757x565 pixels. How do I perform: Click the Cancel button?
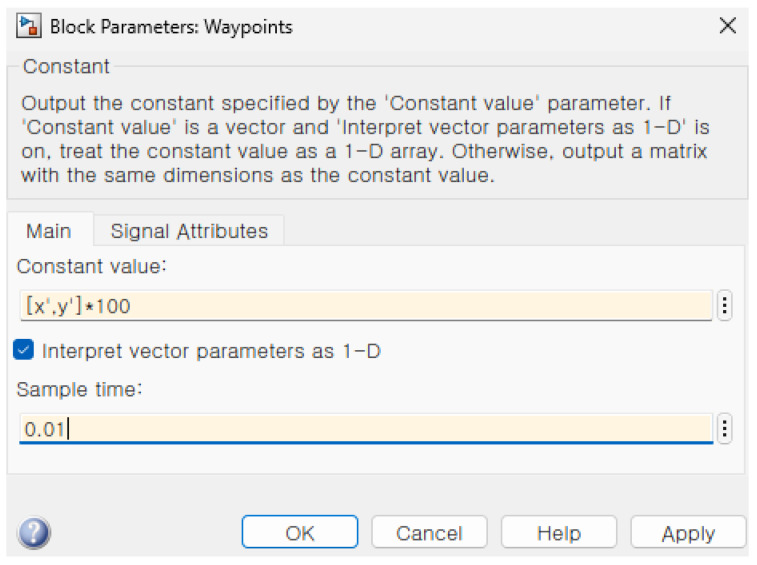point(429,532)
